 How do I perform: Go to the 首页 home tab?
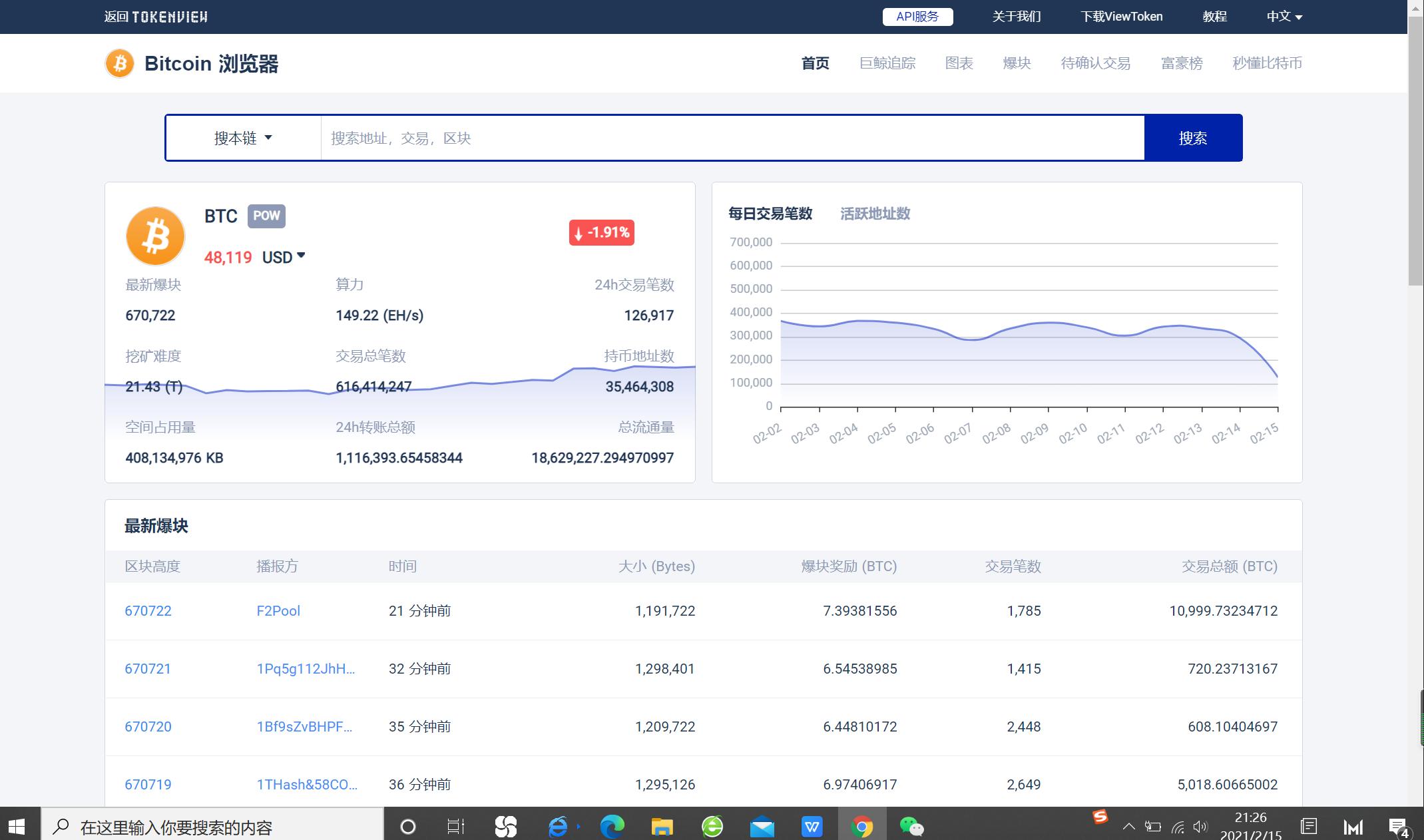[x=815, y=63]
